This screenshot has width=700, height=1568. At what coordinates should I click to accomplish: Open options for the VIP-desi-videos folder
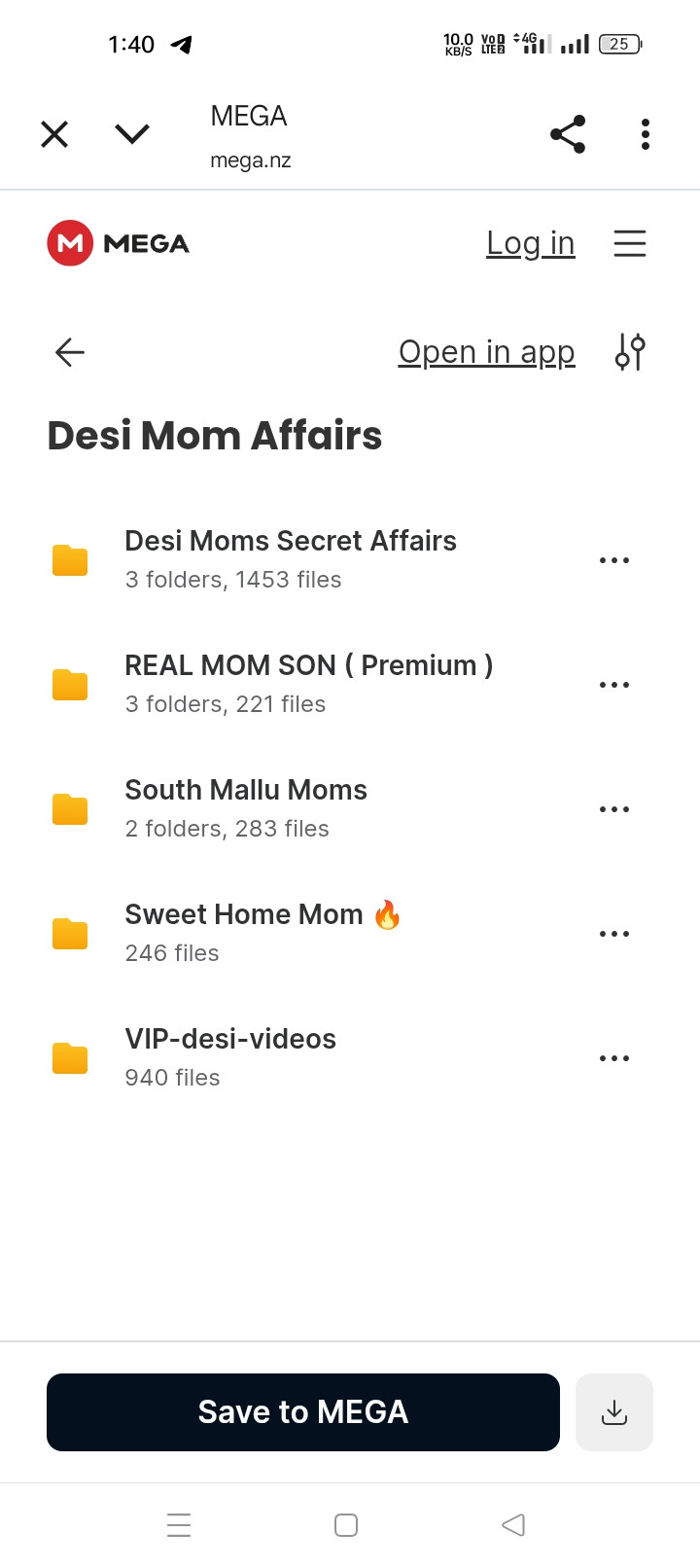pos(614,1058)
